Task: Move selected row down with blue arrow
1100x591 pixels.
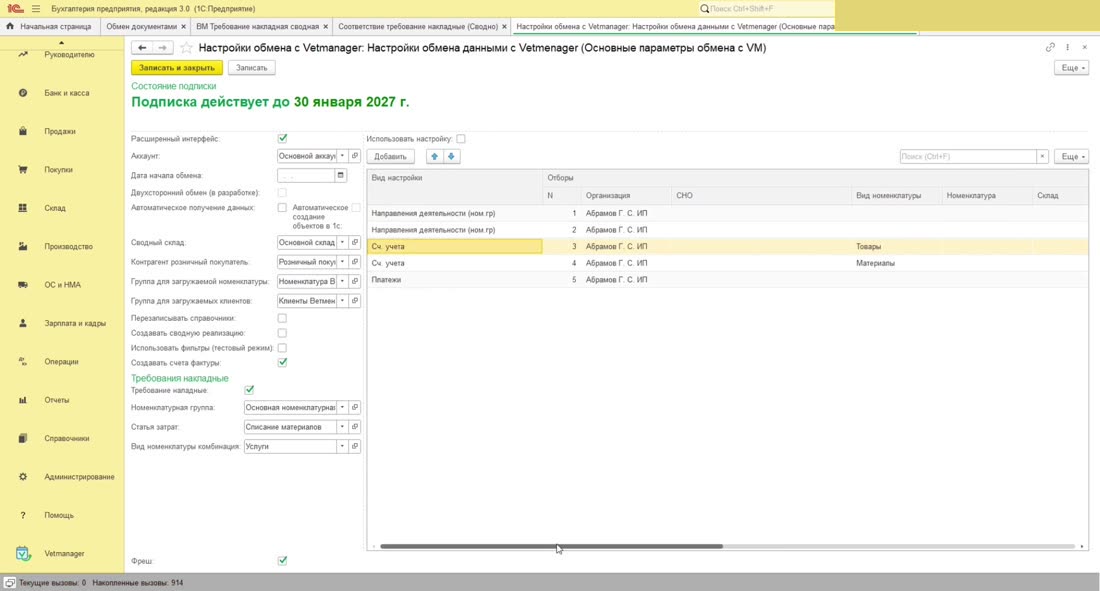Action: [x=451, y=157]
